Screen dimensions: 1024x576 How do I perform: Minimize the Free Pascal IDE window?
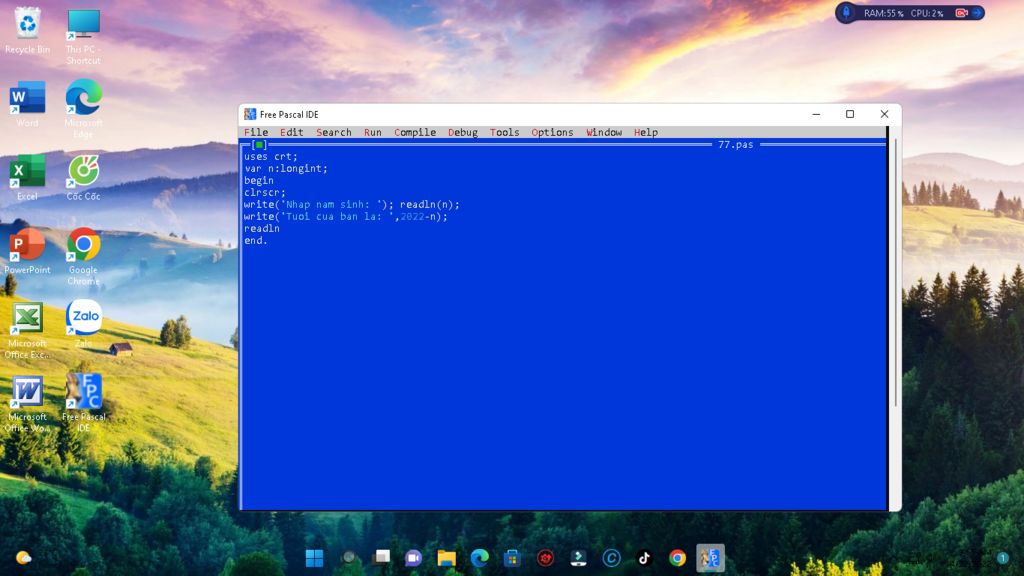pyautogui.click(x=816, y=114)
